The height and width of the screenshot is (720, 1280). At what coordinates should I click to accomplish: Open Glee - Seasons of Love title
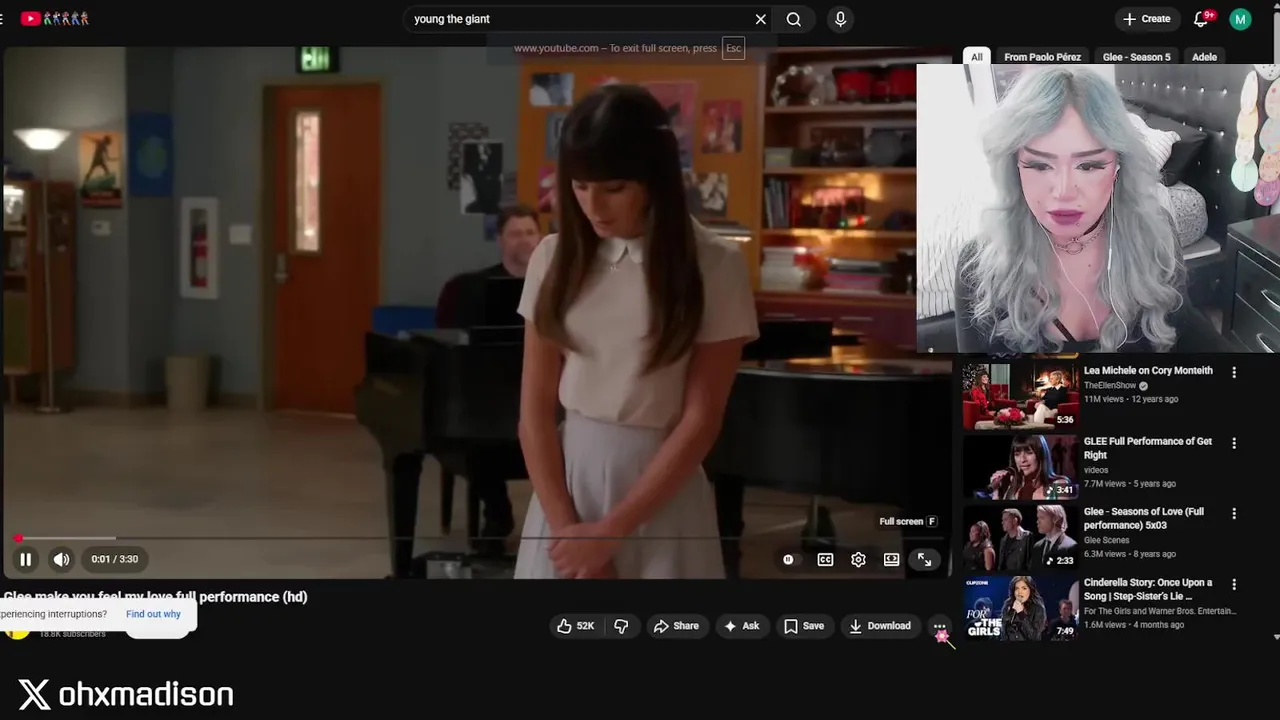1144,518
